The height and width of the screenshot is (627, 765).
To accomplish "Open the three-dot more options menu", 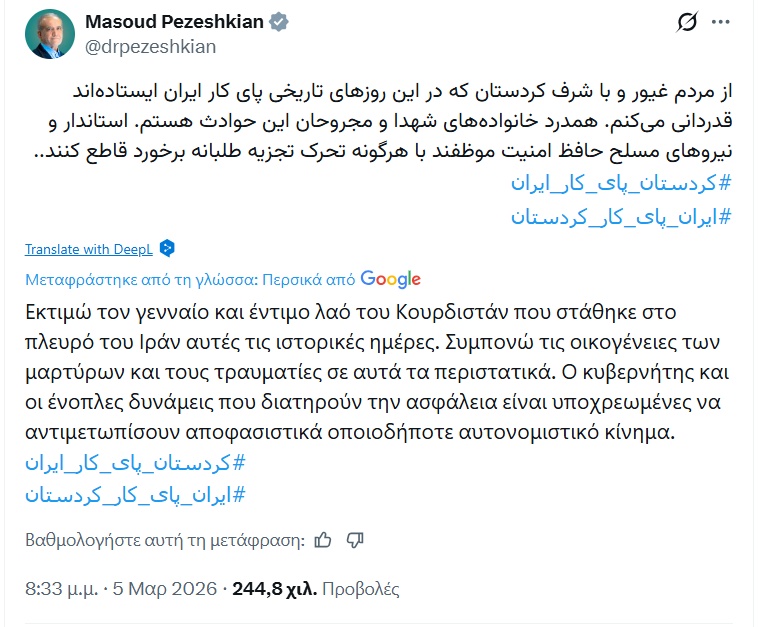I will click(x=720, y=22).
